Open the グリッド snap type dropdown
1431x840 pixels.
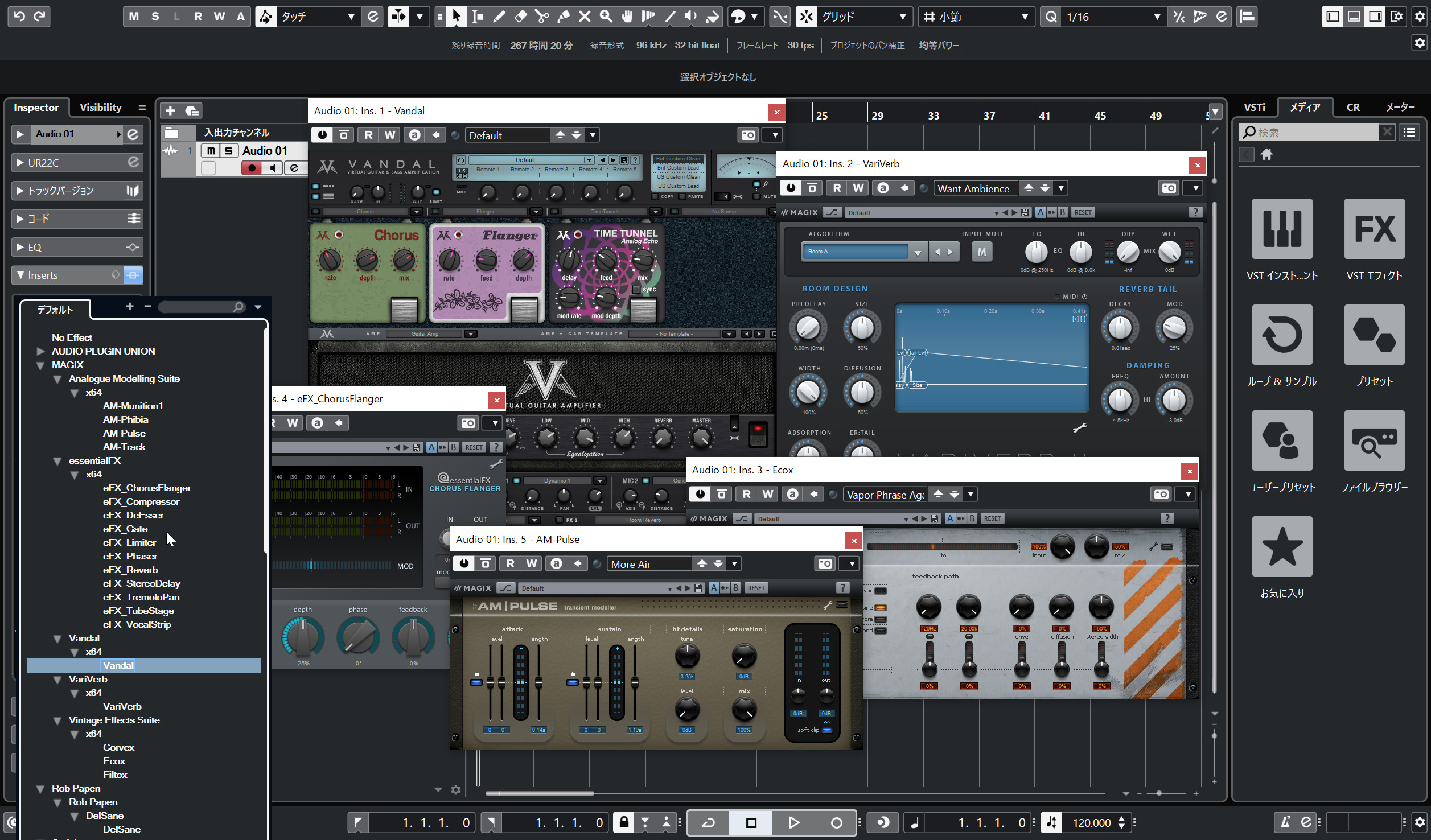tap(864, 17)
